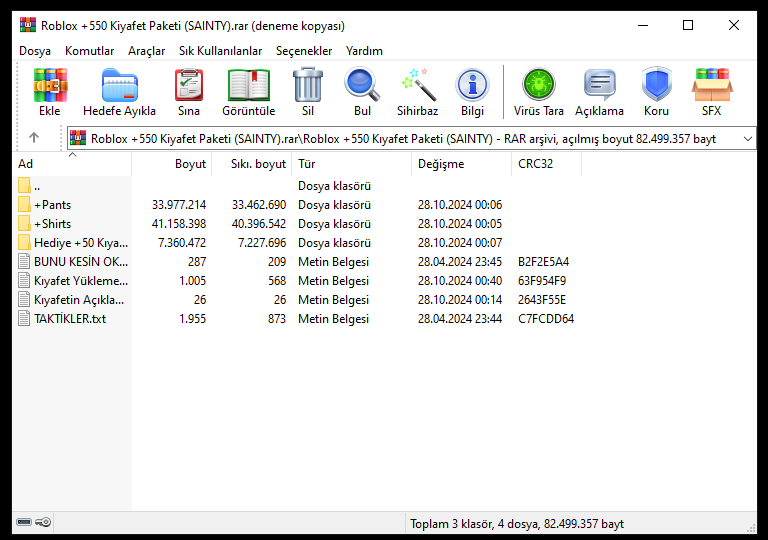Viewport: 768px width, 540px height.
Task: Start Virüs Tara scan
Action: [539, 86]
